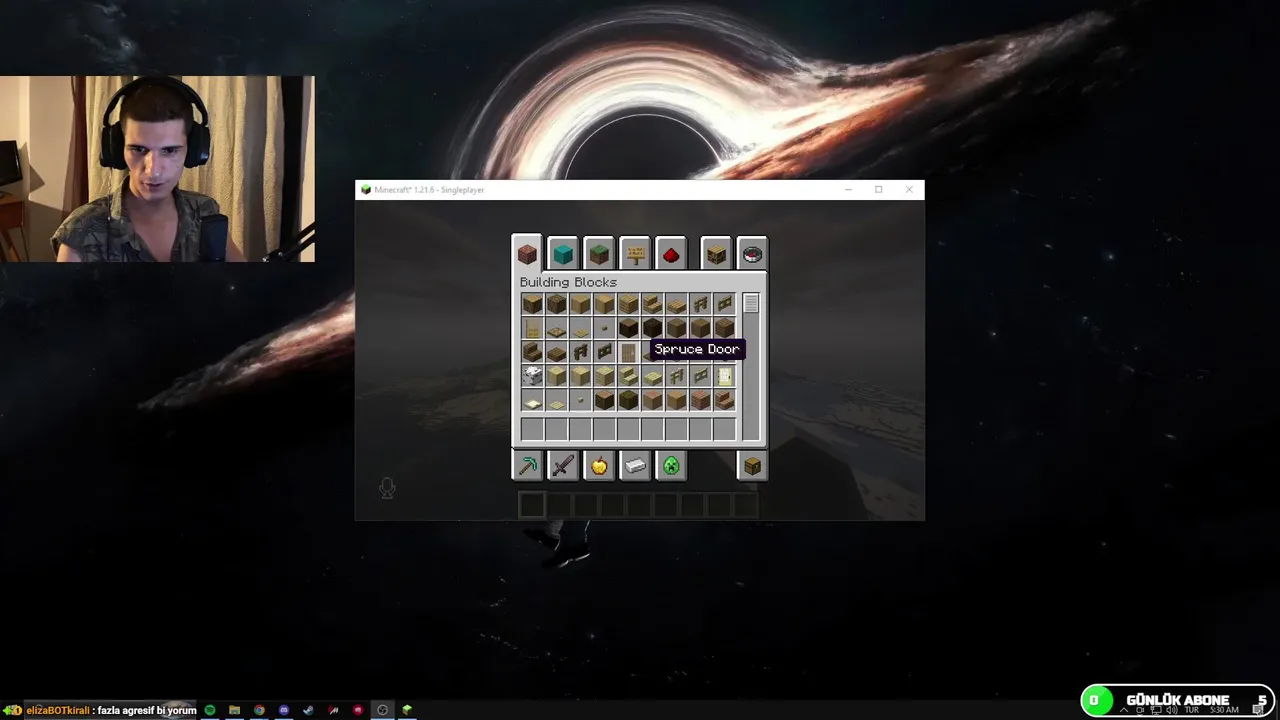Screen dimensions: 1280x720
Task: Open the Saved Hotbars bookshelf tab
Action: point(716,254)
